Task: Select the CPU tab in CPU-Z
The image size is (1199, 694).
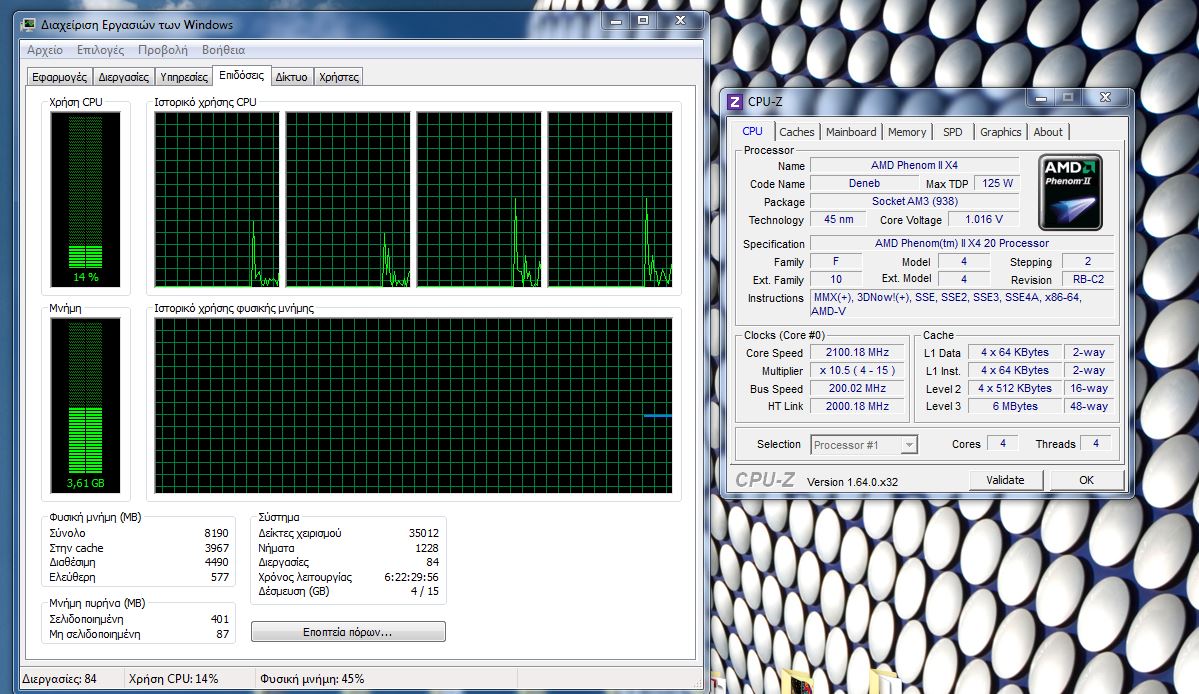Action: click(752, 131)
